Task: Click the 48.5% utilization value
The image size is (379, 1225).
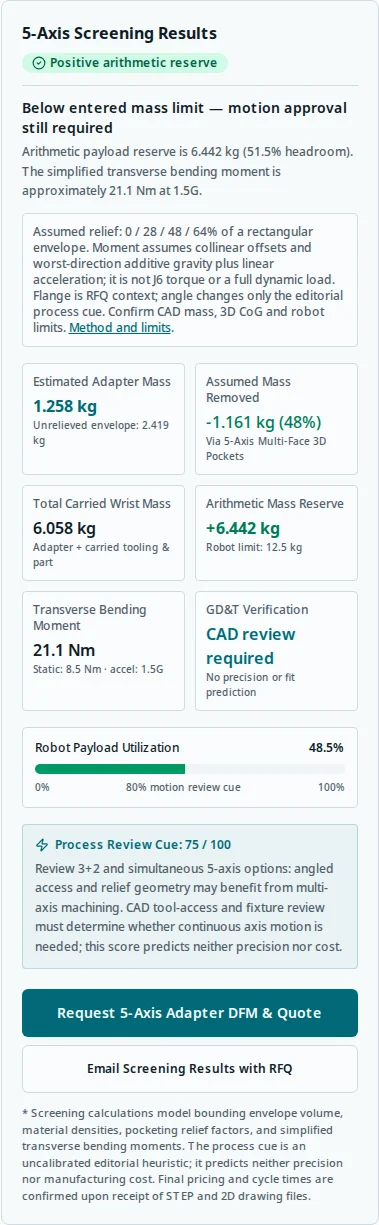Action: [x=326, y=747]
